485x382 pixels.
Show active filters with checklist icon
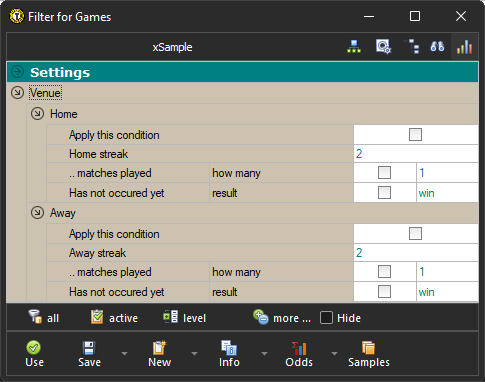tap(114, 318)
